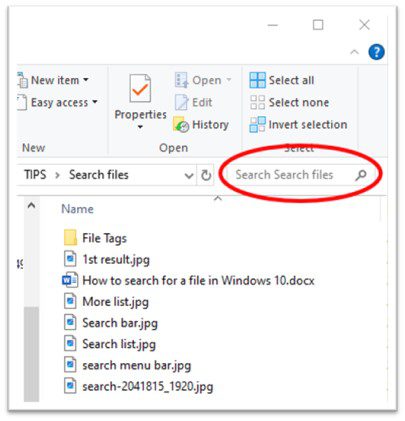Viewport: 405px width, 421px height.
Task: Click the navigation pane scrollbar thumb
Action: tap(31, 354)
